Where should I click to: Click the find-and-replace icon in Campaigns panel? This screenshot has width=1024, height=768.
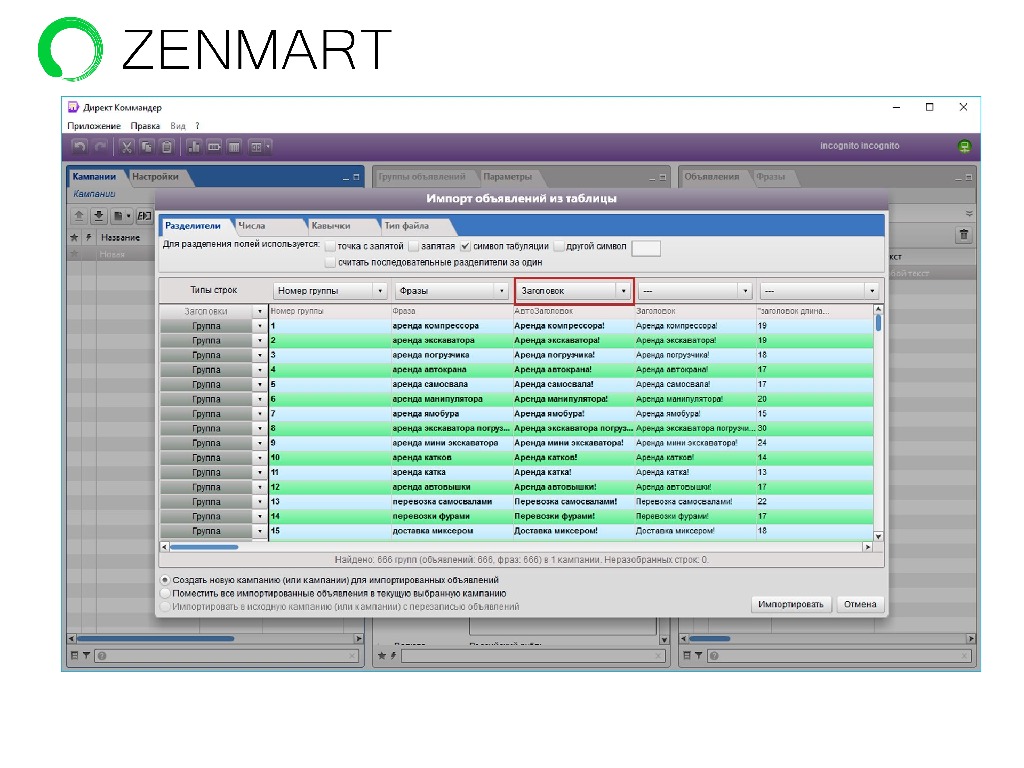tap(144, 216)
